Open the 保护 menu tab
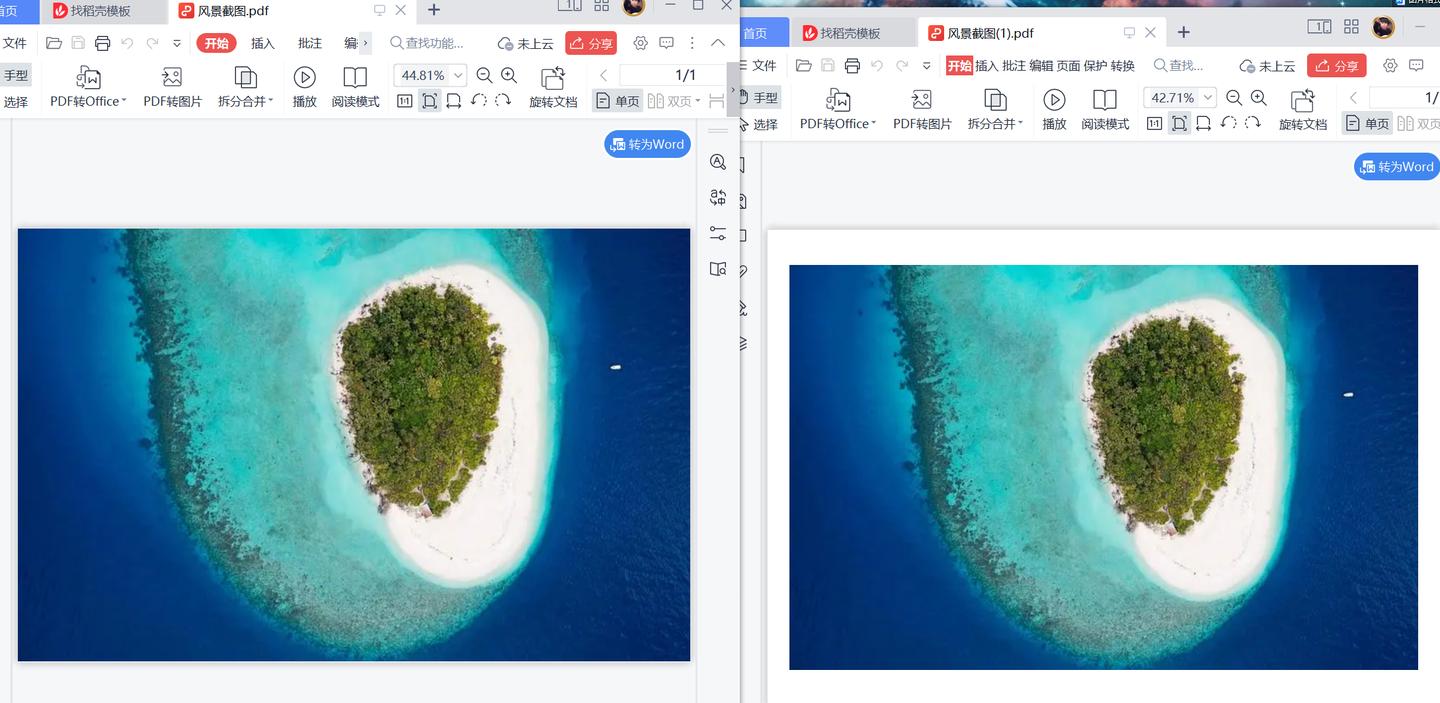The height and width of the screenshot is (703, 1440). point(1096,66)
